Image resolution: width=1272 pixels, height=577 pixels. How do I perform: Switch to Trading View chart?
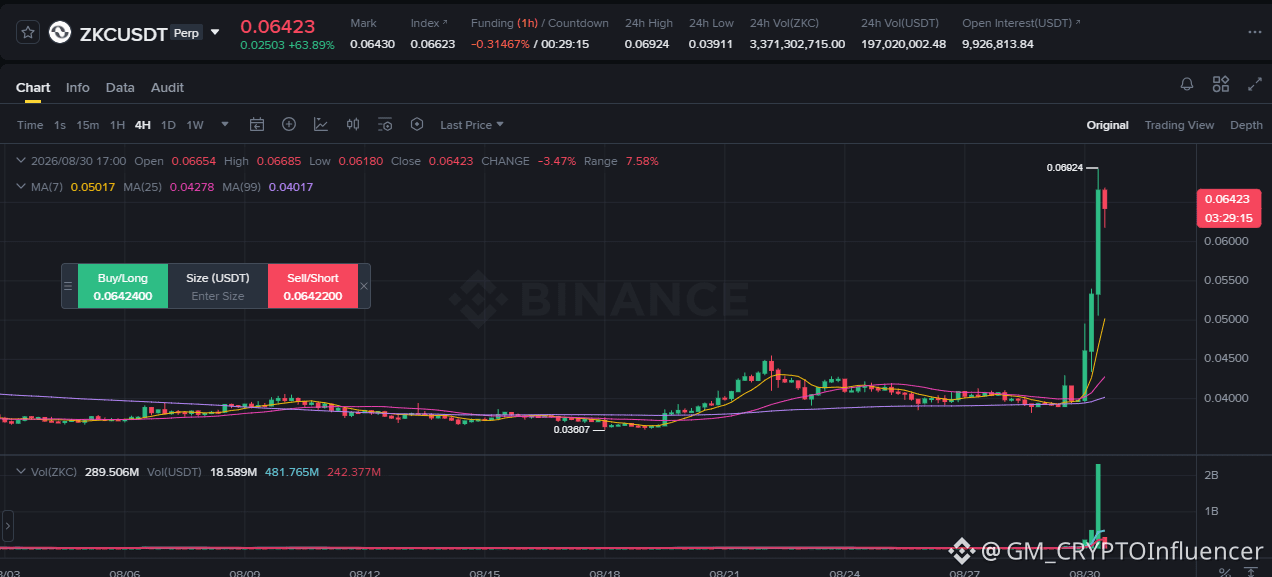click(1179, 125)
